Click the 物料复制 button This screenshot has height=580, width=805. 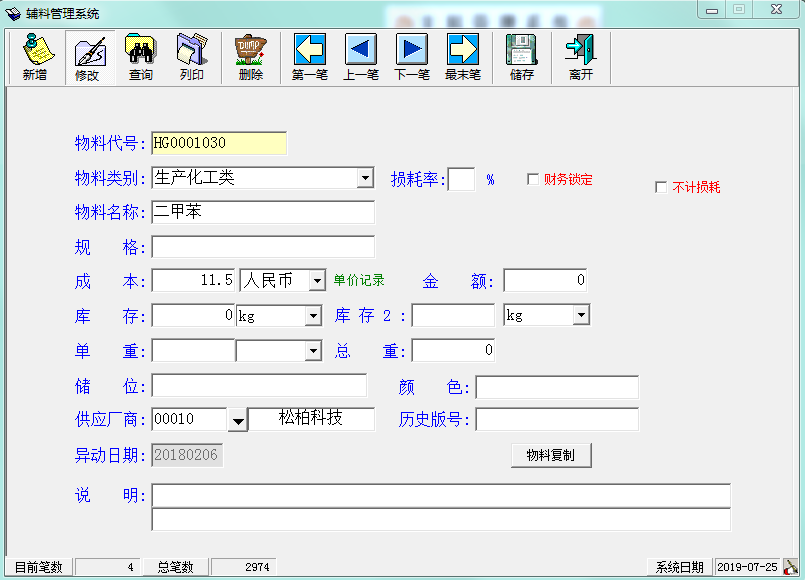pyautogui.click(x=551, y=455)
